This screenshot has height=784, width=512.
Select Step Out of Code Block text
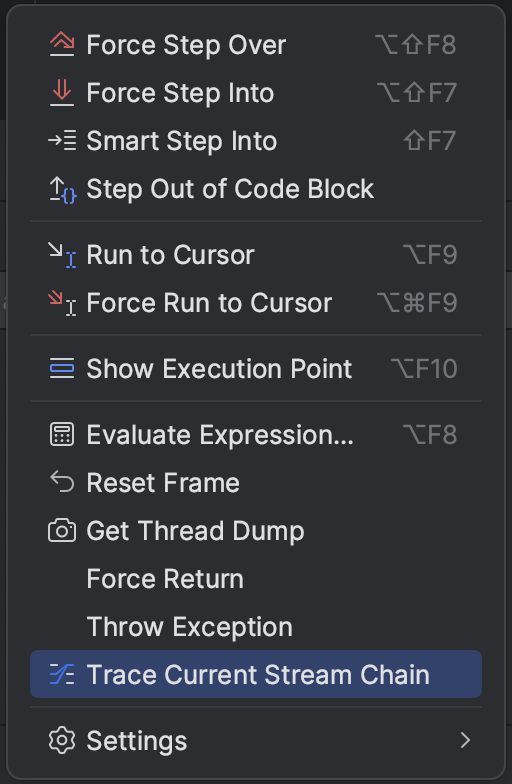230,190
